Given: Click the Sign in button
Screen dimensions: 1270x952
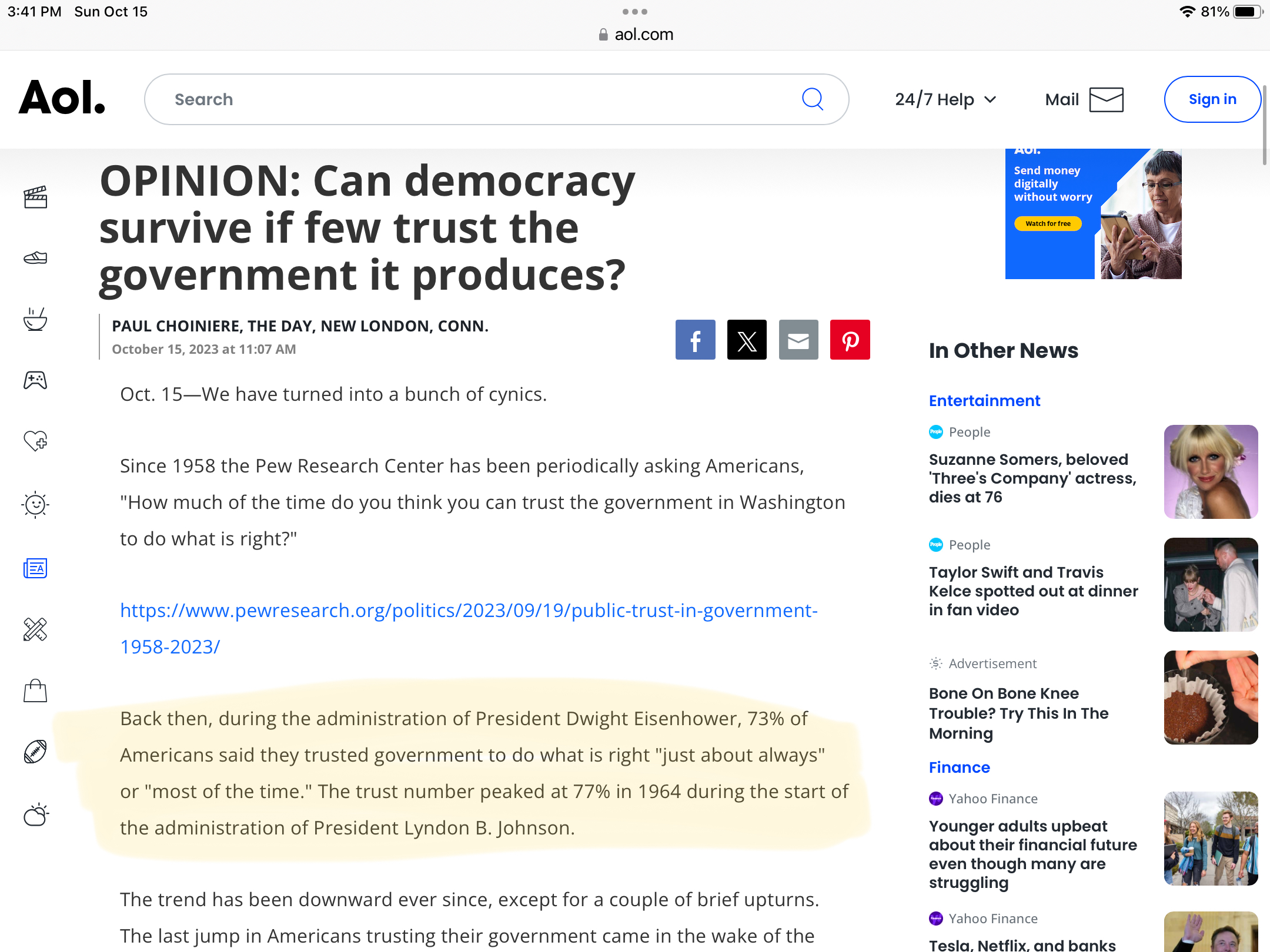Looking at the screenshot, I should [x=1212, y=99].
